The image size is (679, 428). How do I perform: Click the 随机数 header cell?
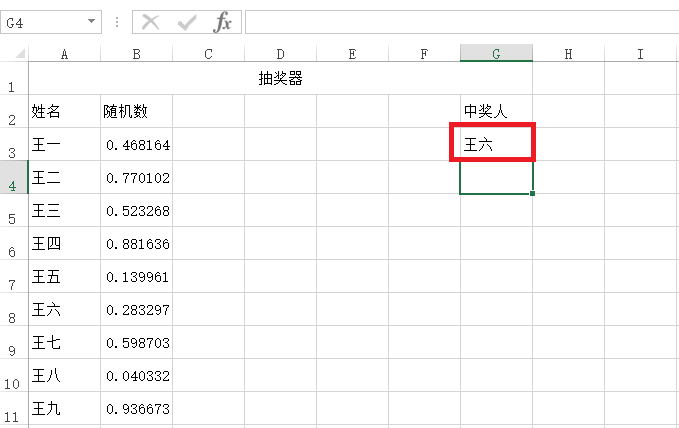click(136, 111)
